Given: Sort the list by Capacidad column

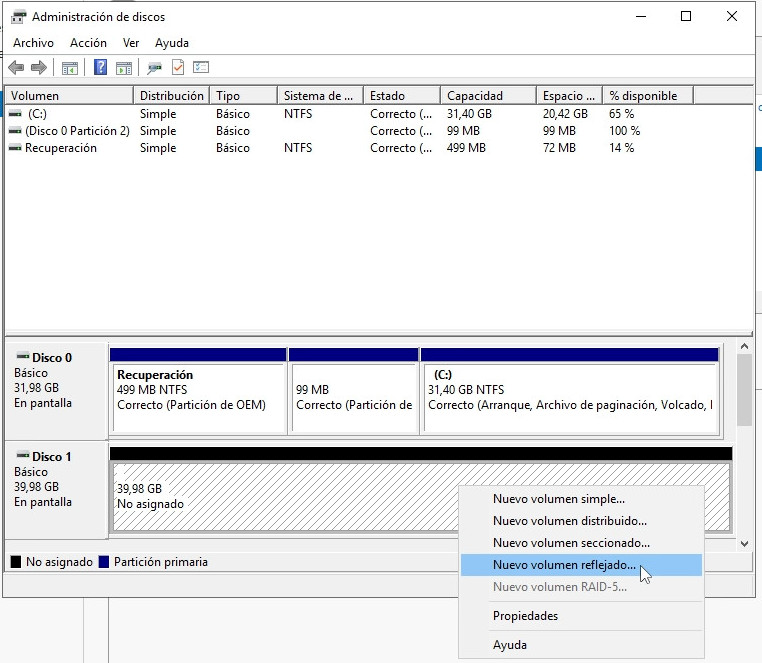Looking at the screenshot, I should pyautogui.click(x=475, y=96).
